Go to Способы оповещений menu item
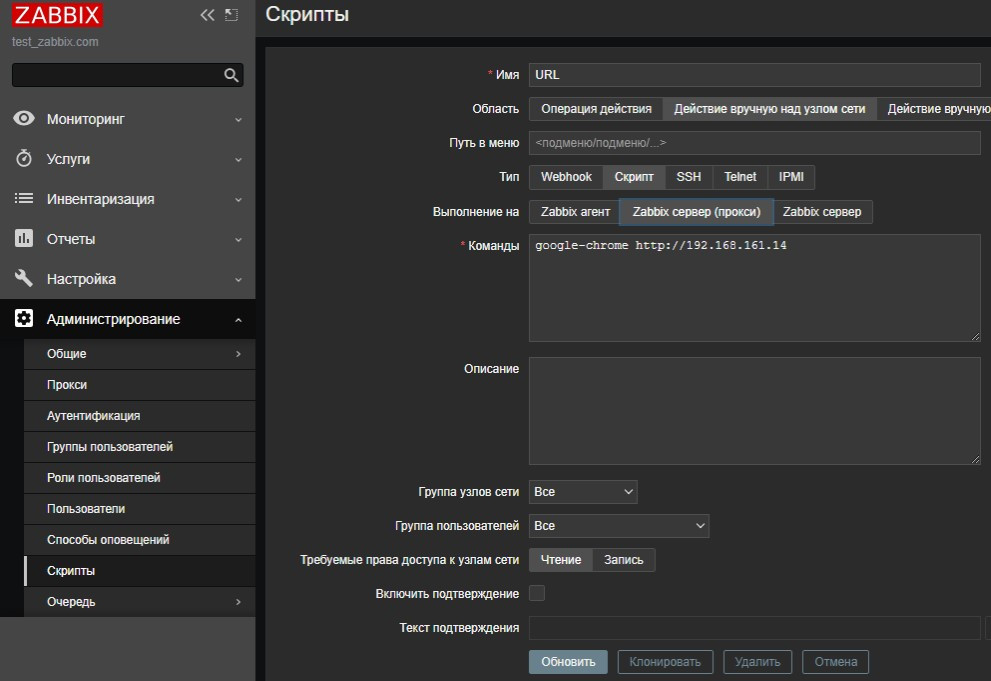991x681 pixels. (108, 540)
